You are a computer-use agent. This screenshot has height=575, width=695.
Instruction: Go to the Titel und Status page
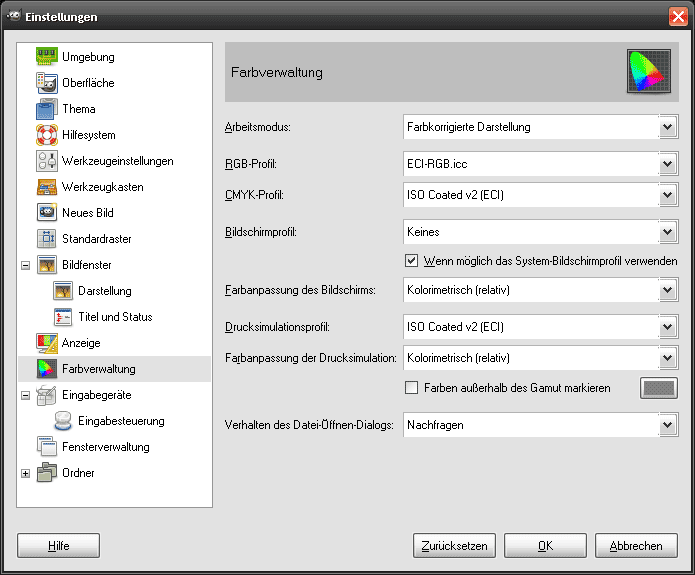tap(115, 317)
